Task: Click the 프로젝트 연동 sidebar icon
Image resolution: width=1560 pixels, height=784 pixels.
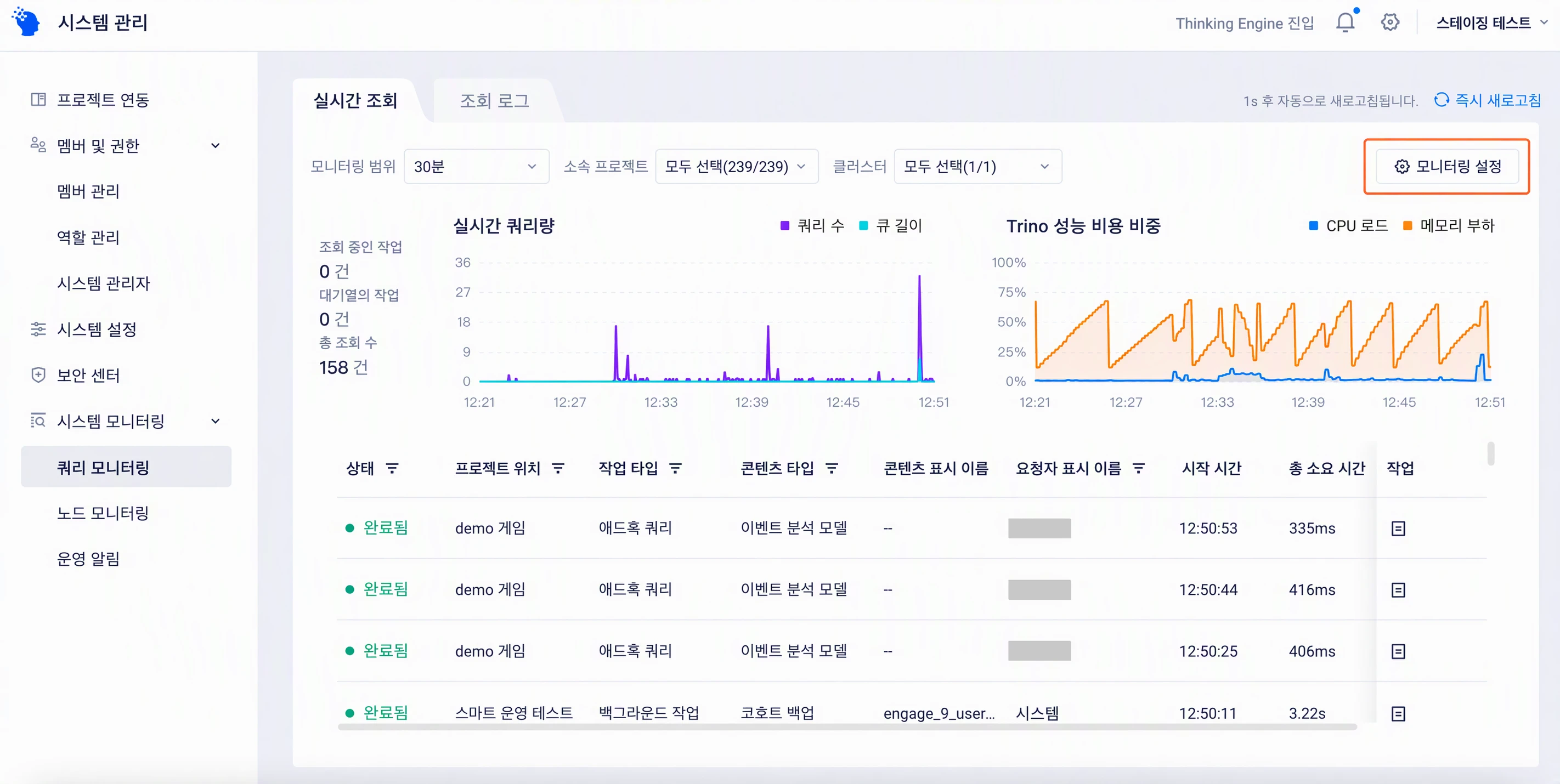Action: click(x=38, y=99)
